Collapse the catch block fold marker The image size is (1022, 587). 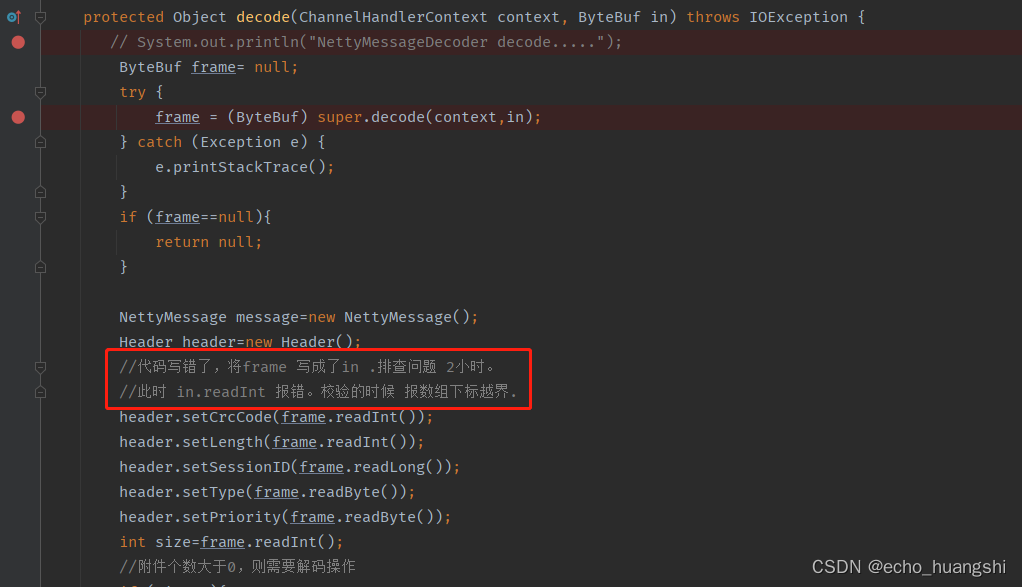40,142
